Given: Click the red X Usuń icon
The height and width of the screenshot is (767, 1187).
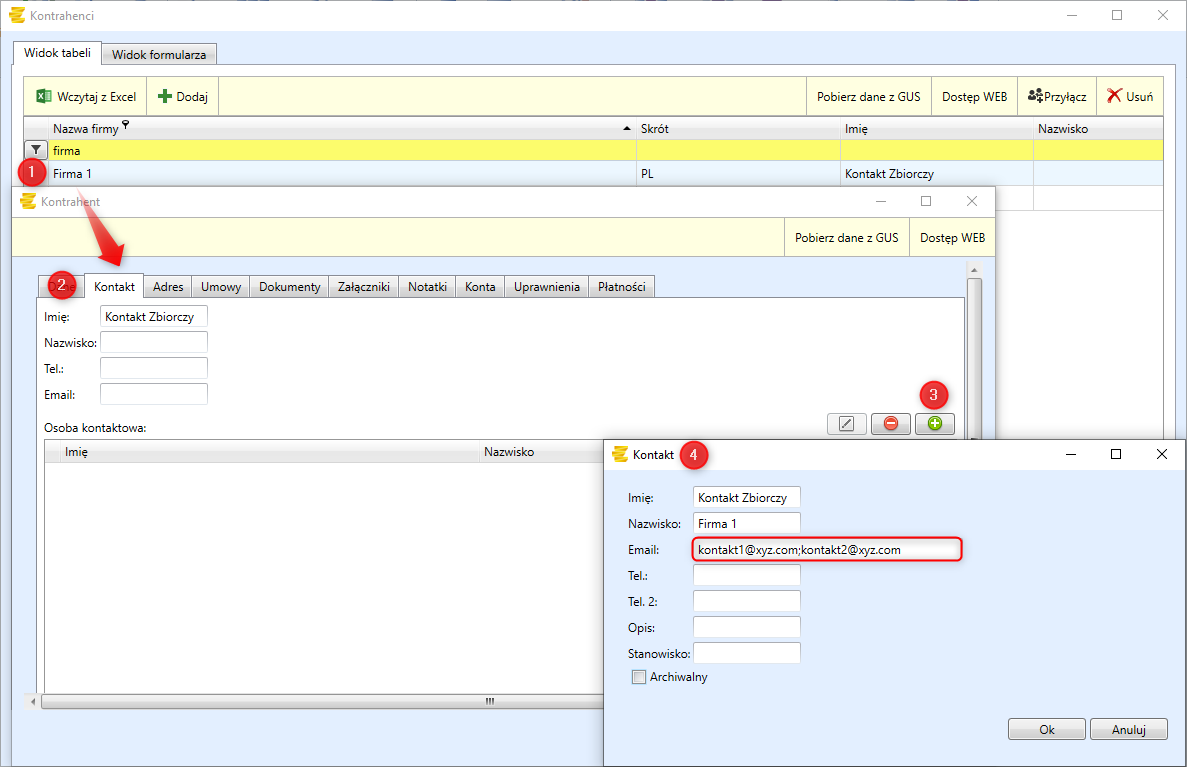Looking at the screenshot, I should [1114, 97].
